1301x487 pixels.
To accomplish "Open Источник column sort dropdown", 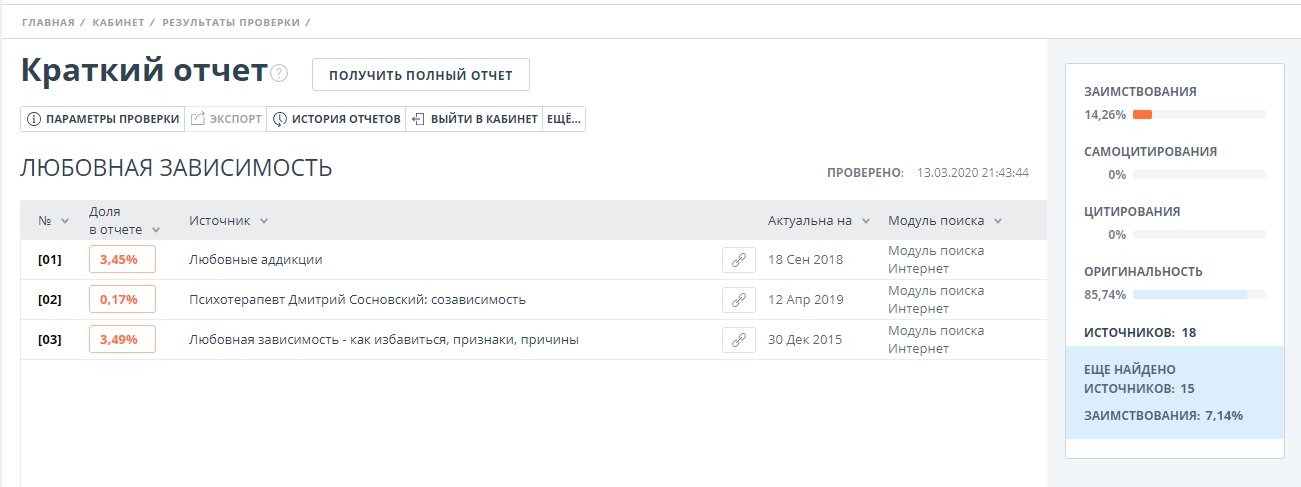I will coord(264,221).
